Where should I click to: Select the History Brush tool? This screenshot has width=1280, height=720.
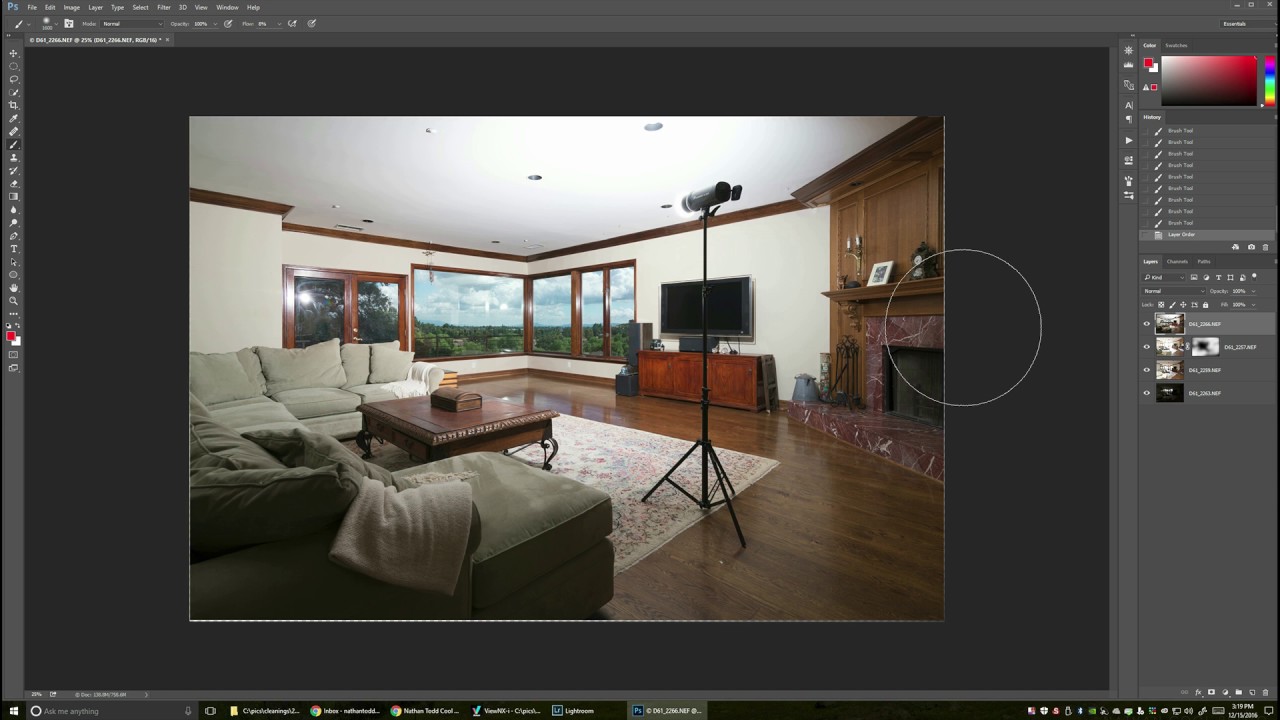pos(13,170)
